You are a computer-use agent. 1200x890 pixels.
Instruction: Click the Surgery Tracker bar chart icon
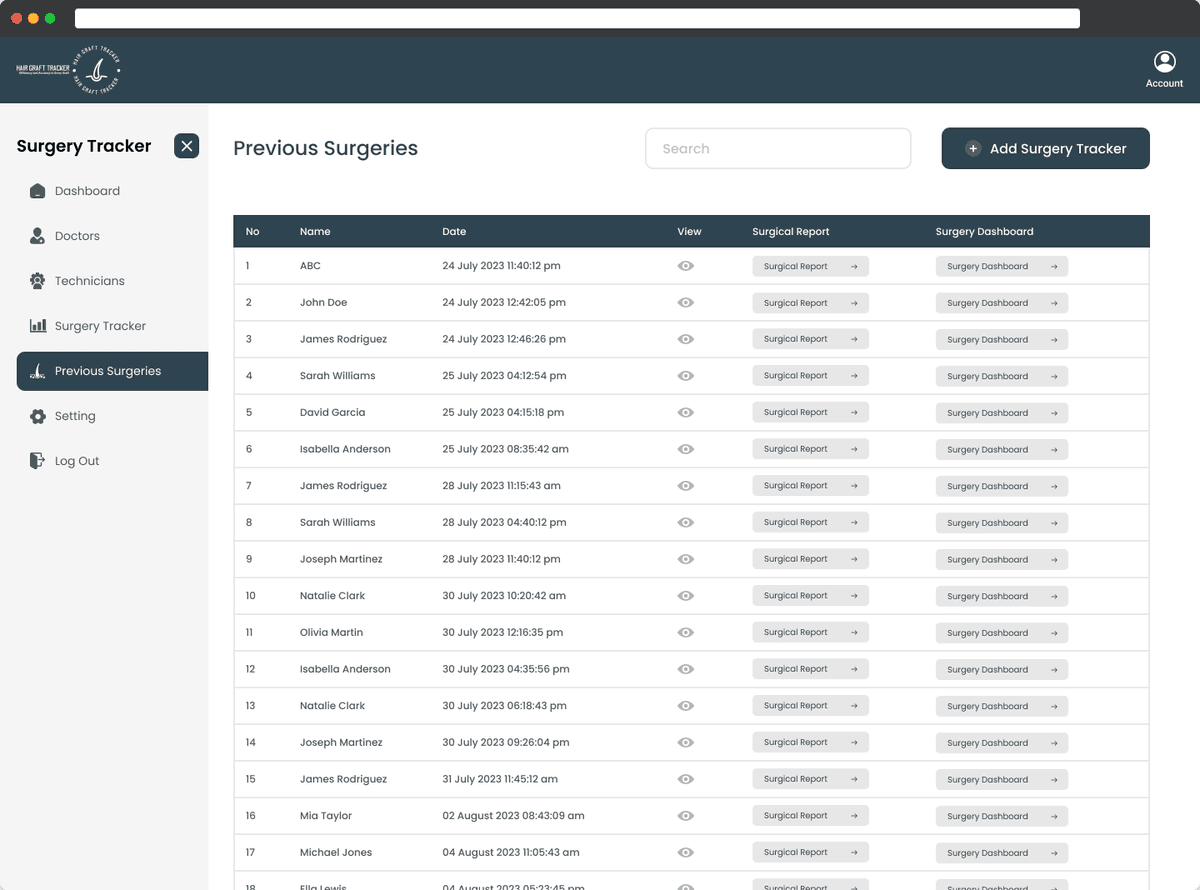click(x=38, y=326)
